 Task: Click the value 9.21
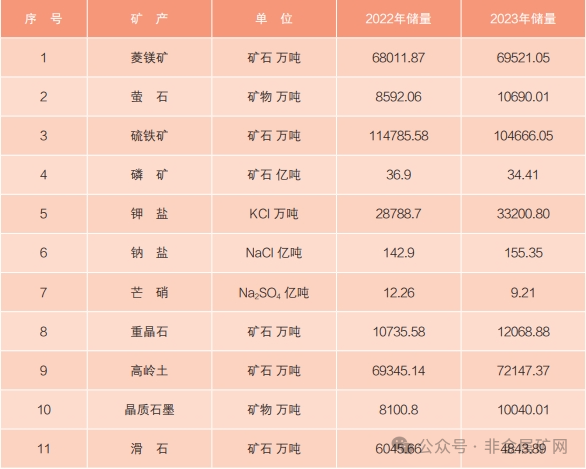523,292
